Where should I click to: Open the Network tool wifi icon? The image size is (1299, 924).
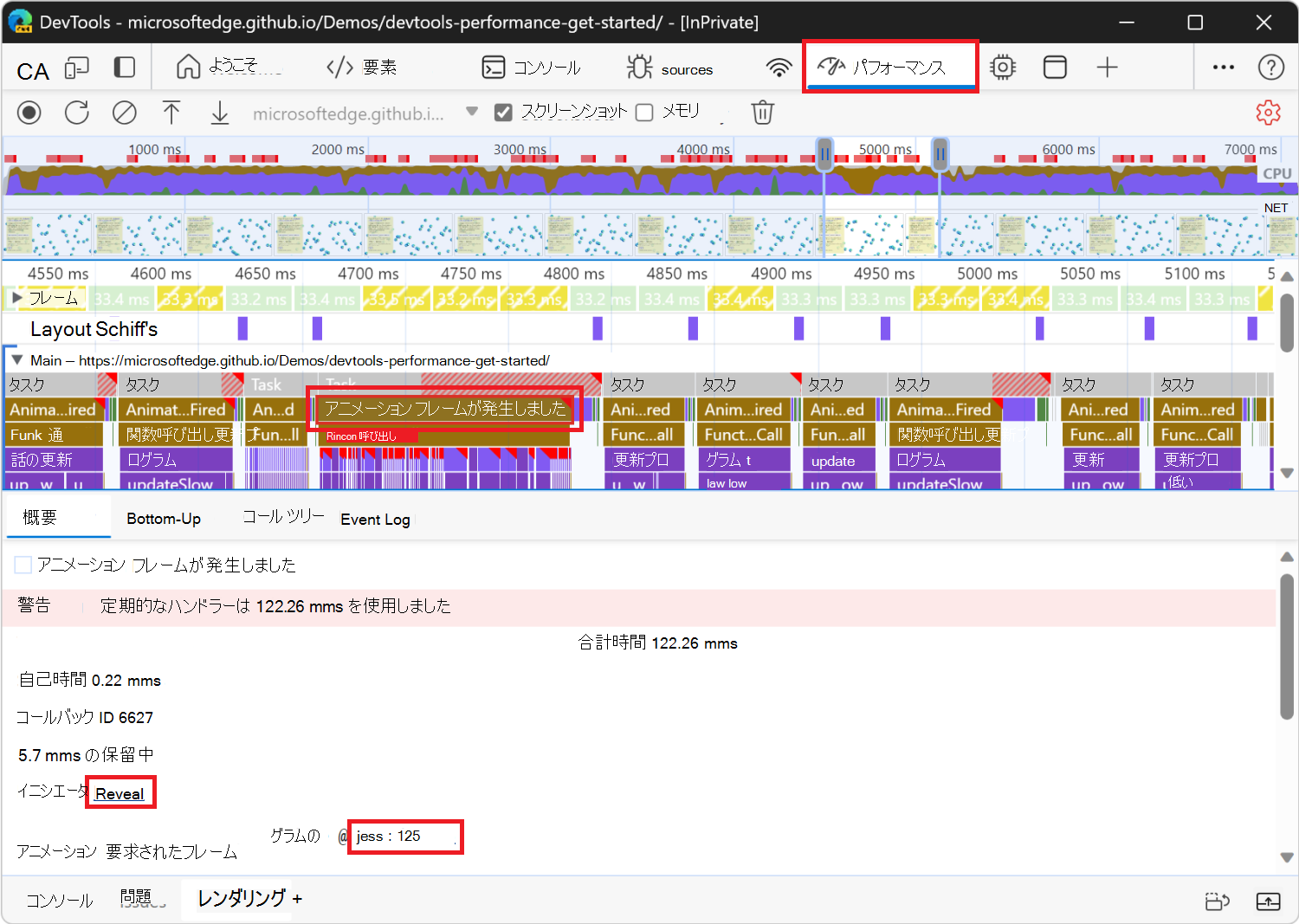pos(779,68)
